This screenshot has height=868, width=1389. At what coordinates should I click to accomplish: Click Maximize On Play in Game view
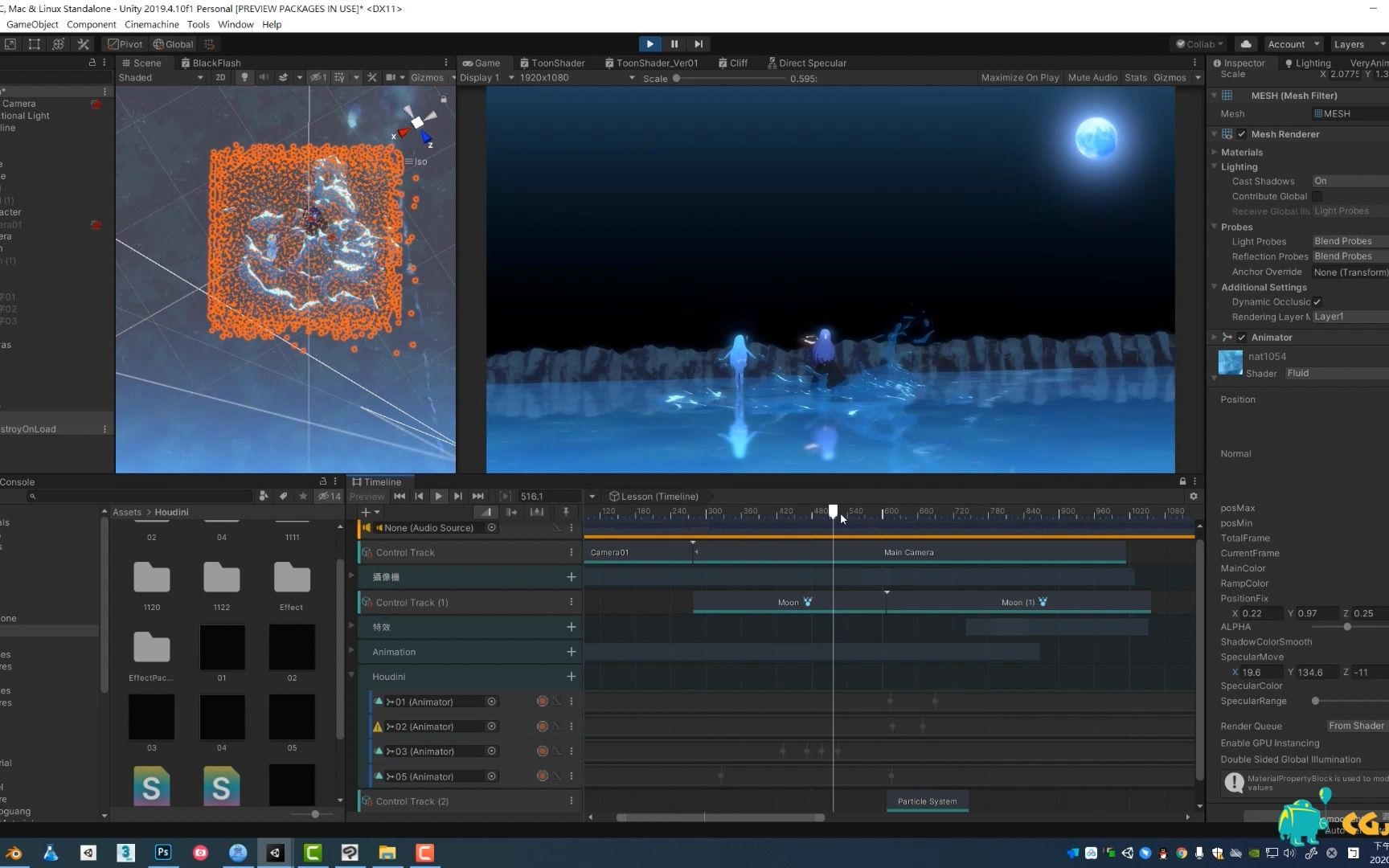coord(1019,77)
